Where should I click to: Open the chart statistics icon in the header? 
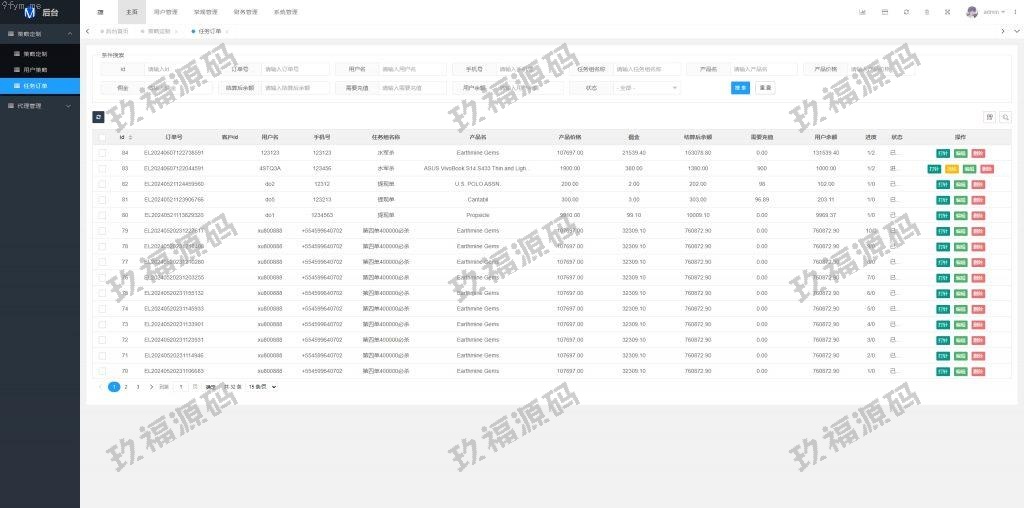coord(862,12)
